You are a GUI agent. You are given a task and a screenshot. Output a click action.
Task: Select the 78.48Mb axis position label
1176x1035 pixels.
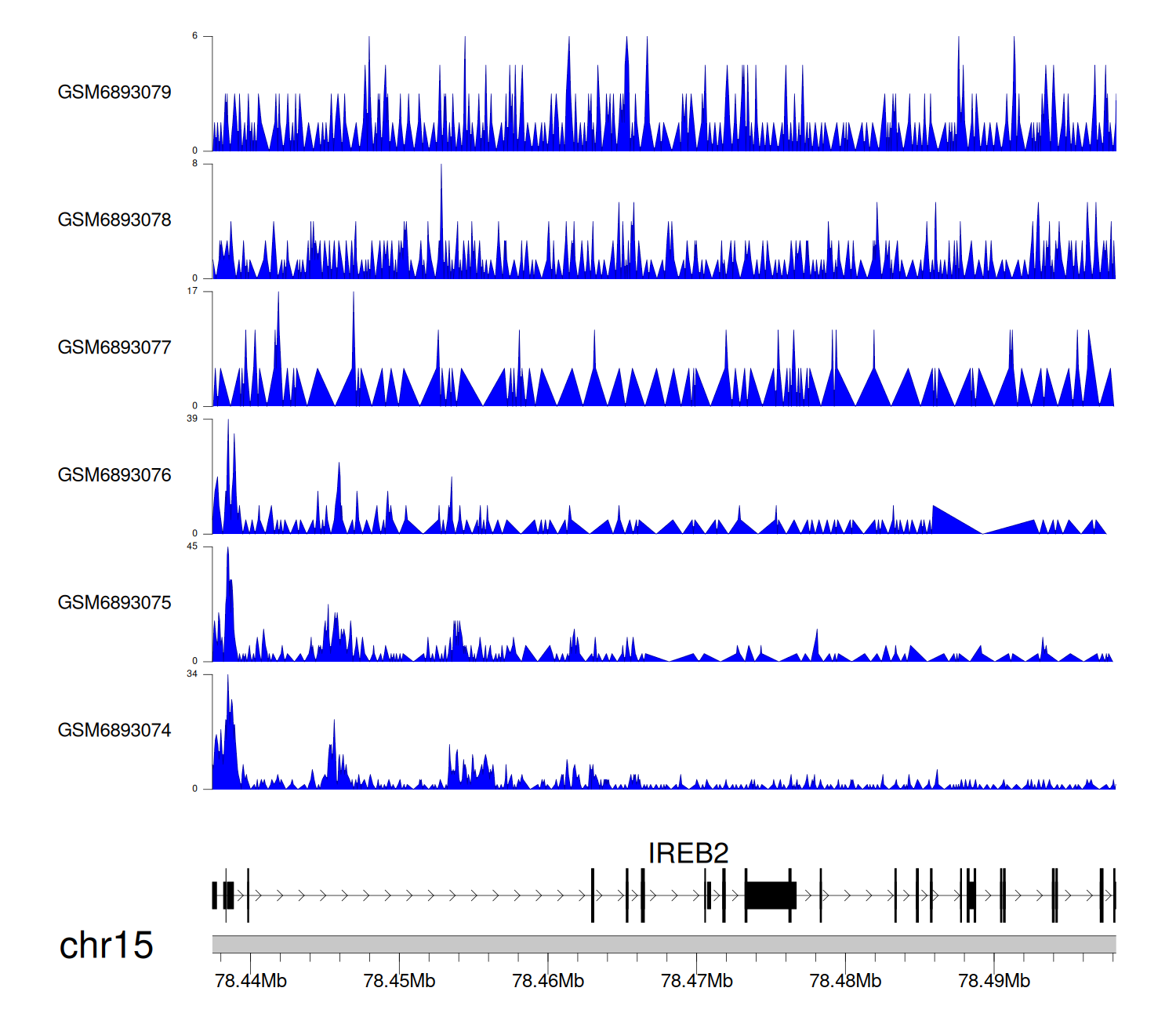coord(845,981)
